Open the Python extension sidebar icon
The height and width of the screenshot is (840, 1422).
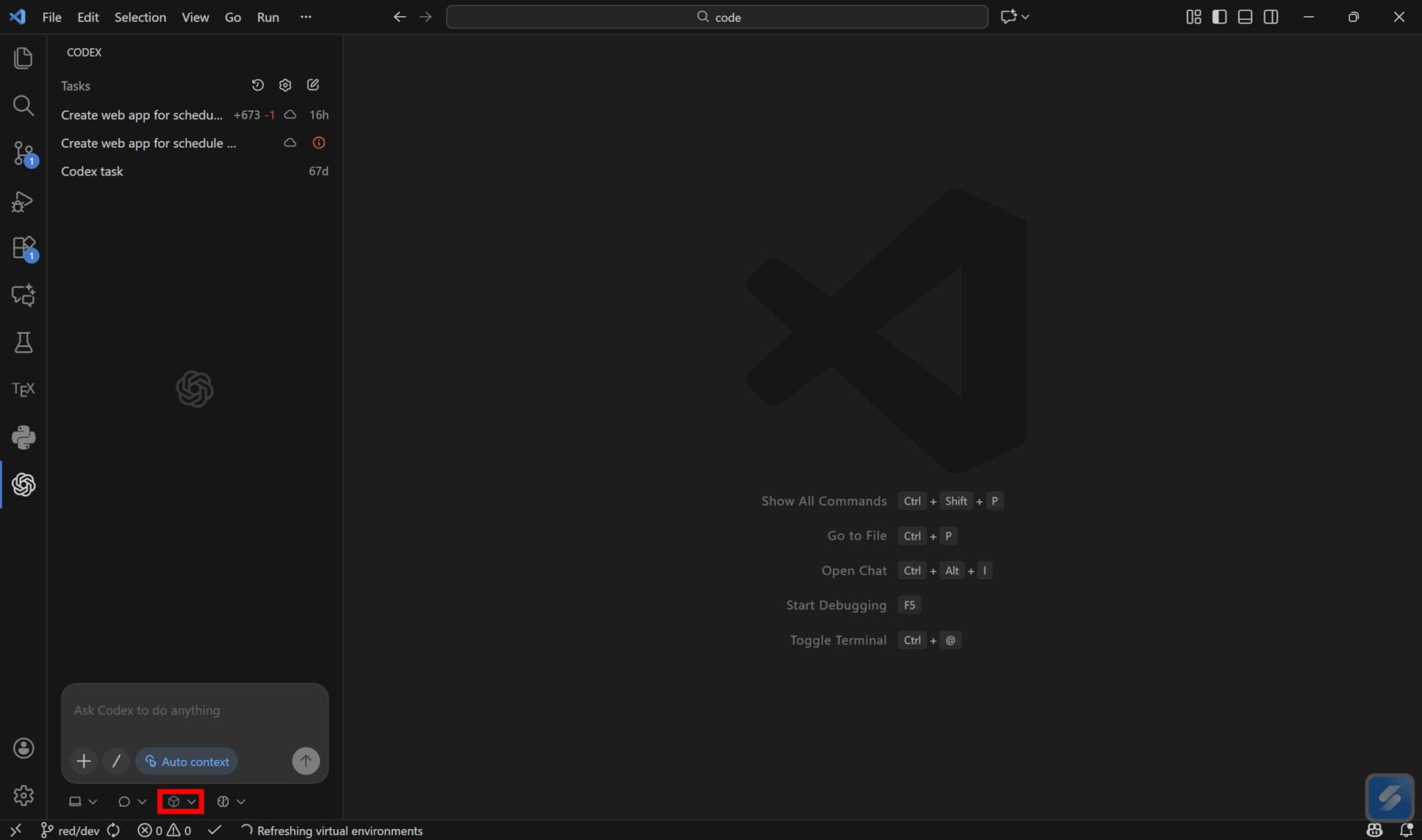(24, 437)
